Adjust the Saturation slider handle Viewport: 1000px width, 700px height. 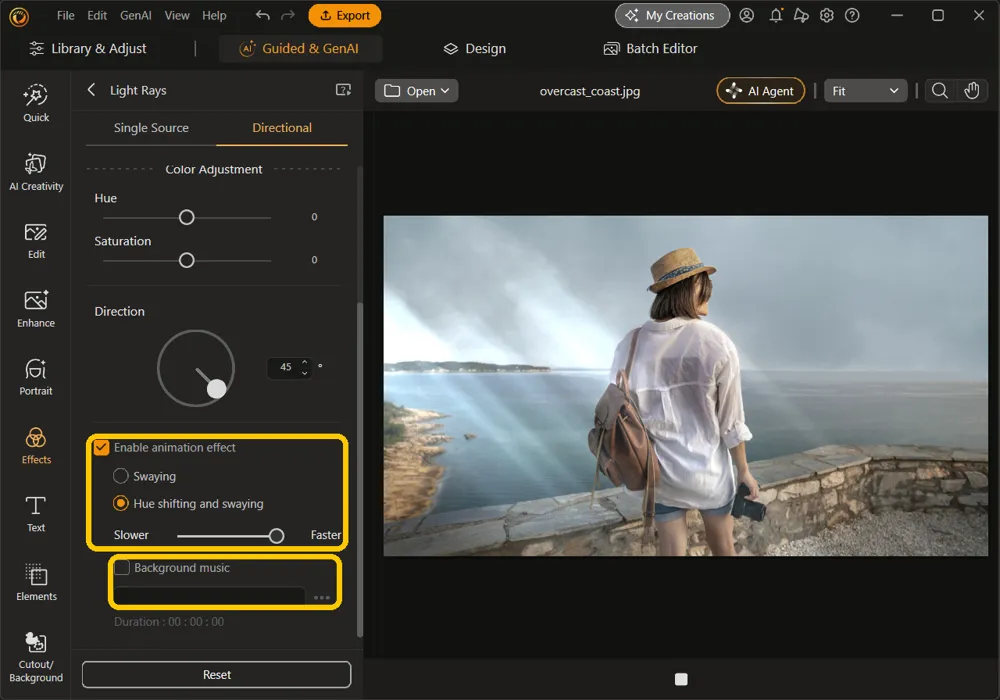186,260
